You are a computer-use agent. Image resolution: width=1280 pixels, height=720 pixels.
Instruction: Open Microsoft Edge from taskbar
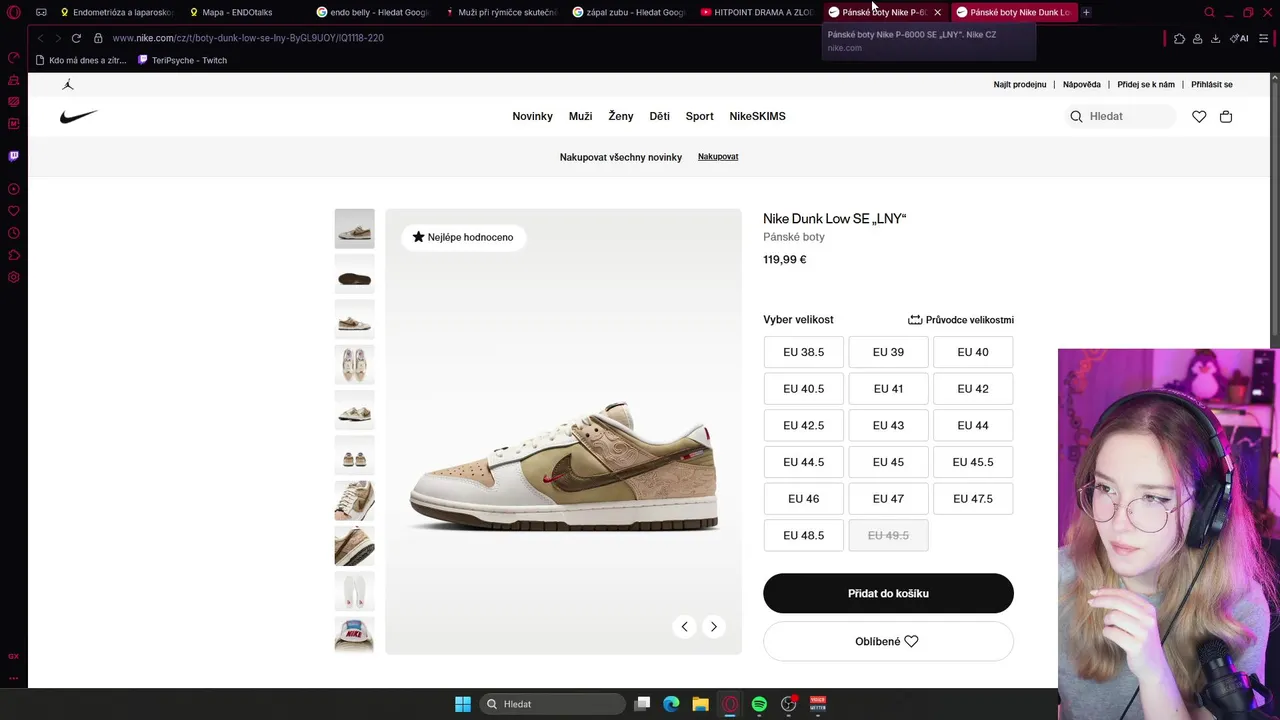(671, 704)
